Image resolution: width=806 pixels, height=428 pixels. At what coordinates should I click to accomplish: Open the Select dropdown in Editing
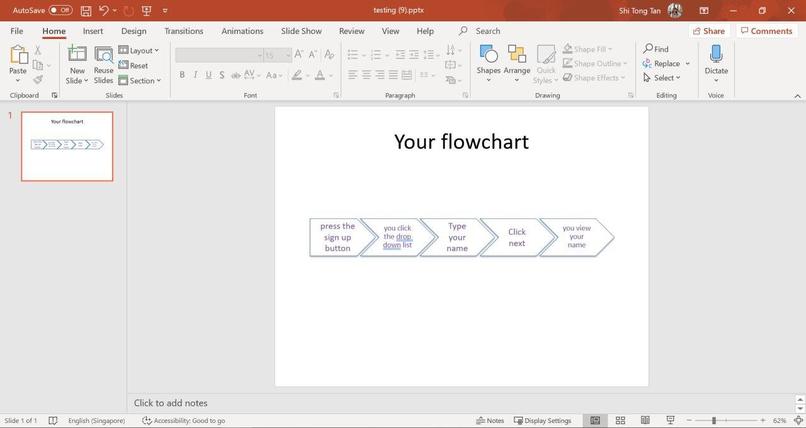click(662, 78)
